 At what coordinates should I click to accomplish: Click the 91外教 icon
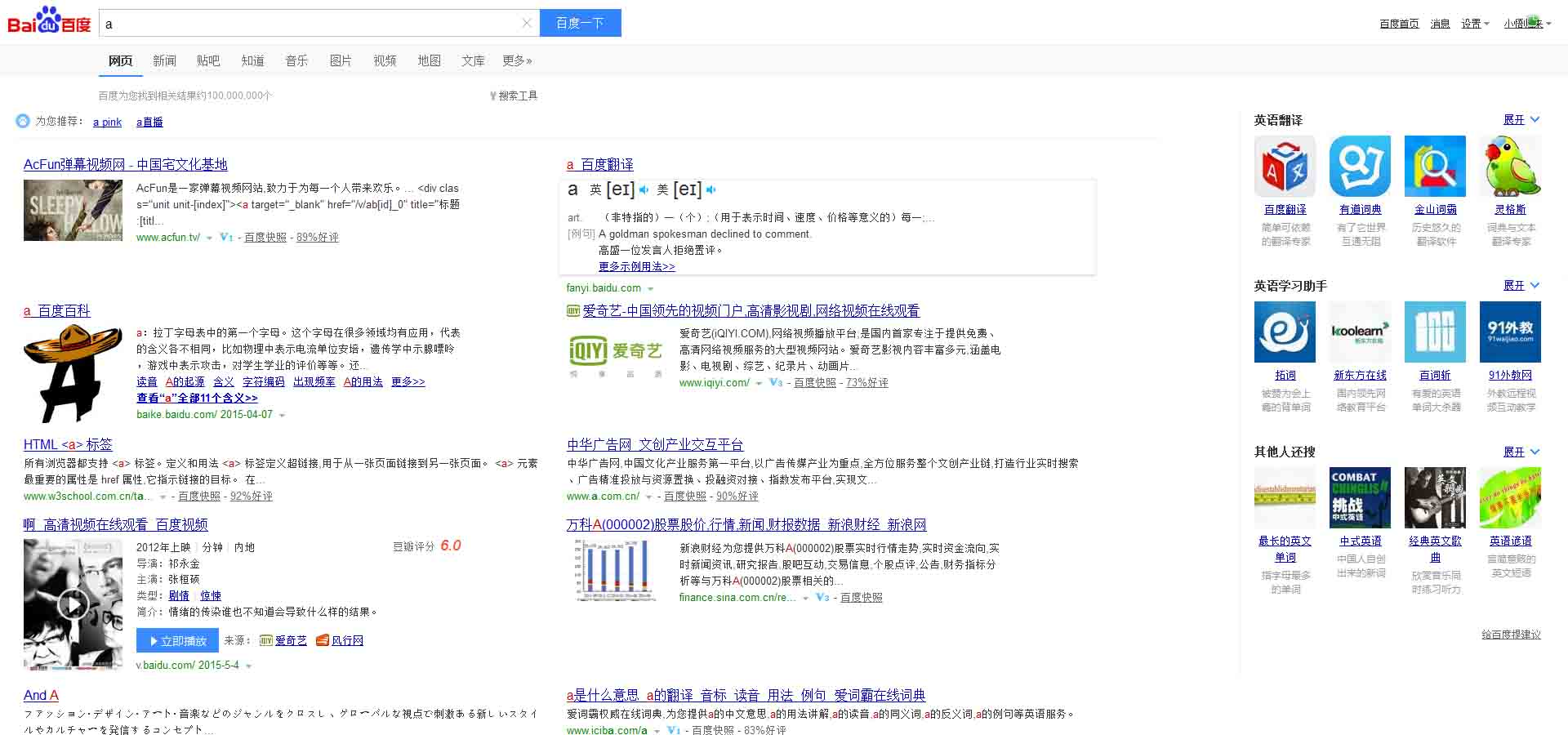click(1510, 332)
